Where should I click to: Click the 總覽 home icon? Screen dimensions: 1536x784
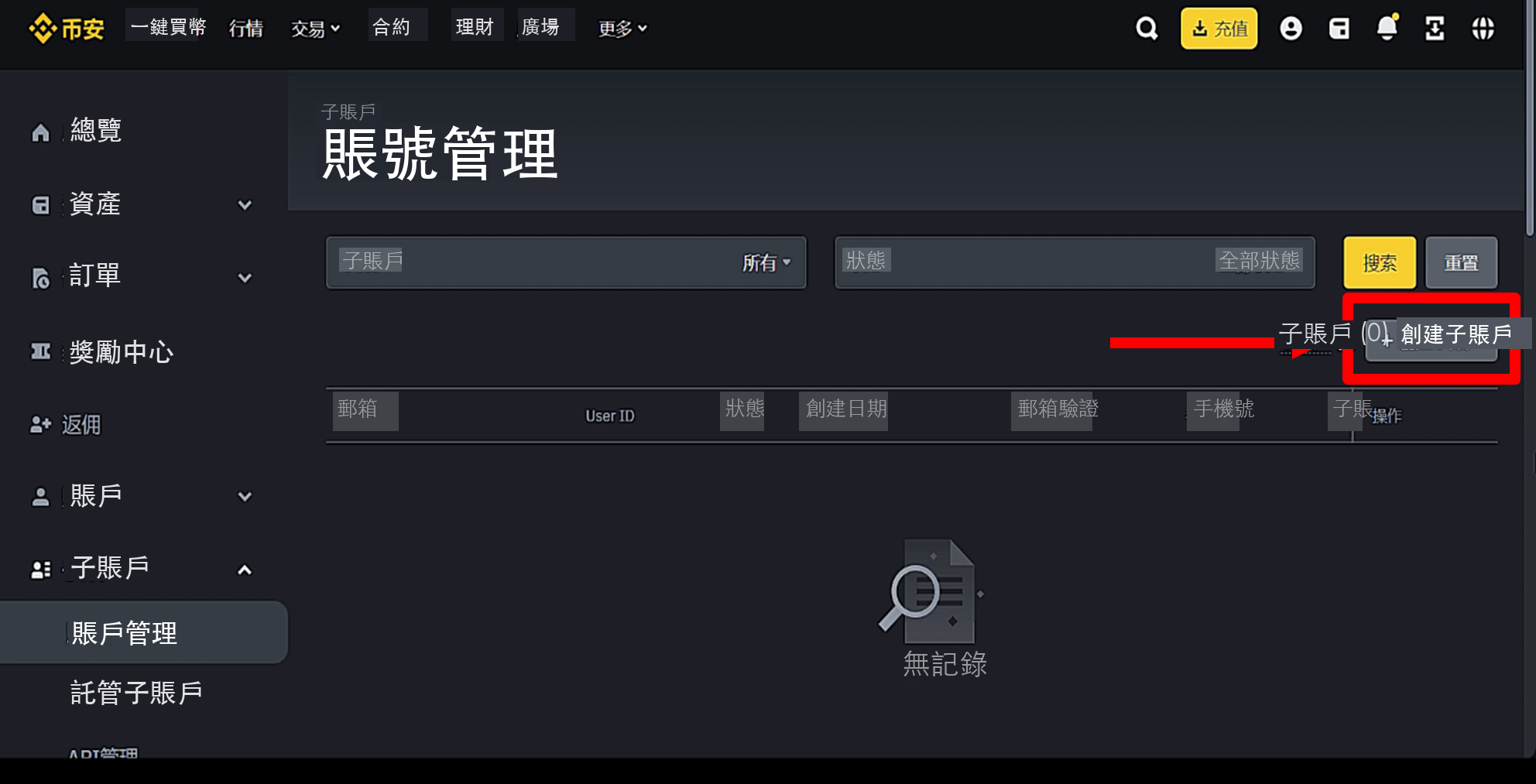pos(40,132)
